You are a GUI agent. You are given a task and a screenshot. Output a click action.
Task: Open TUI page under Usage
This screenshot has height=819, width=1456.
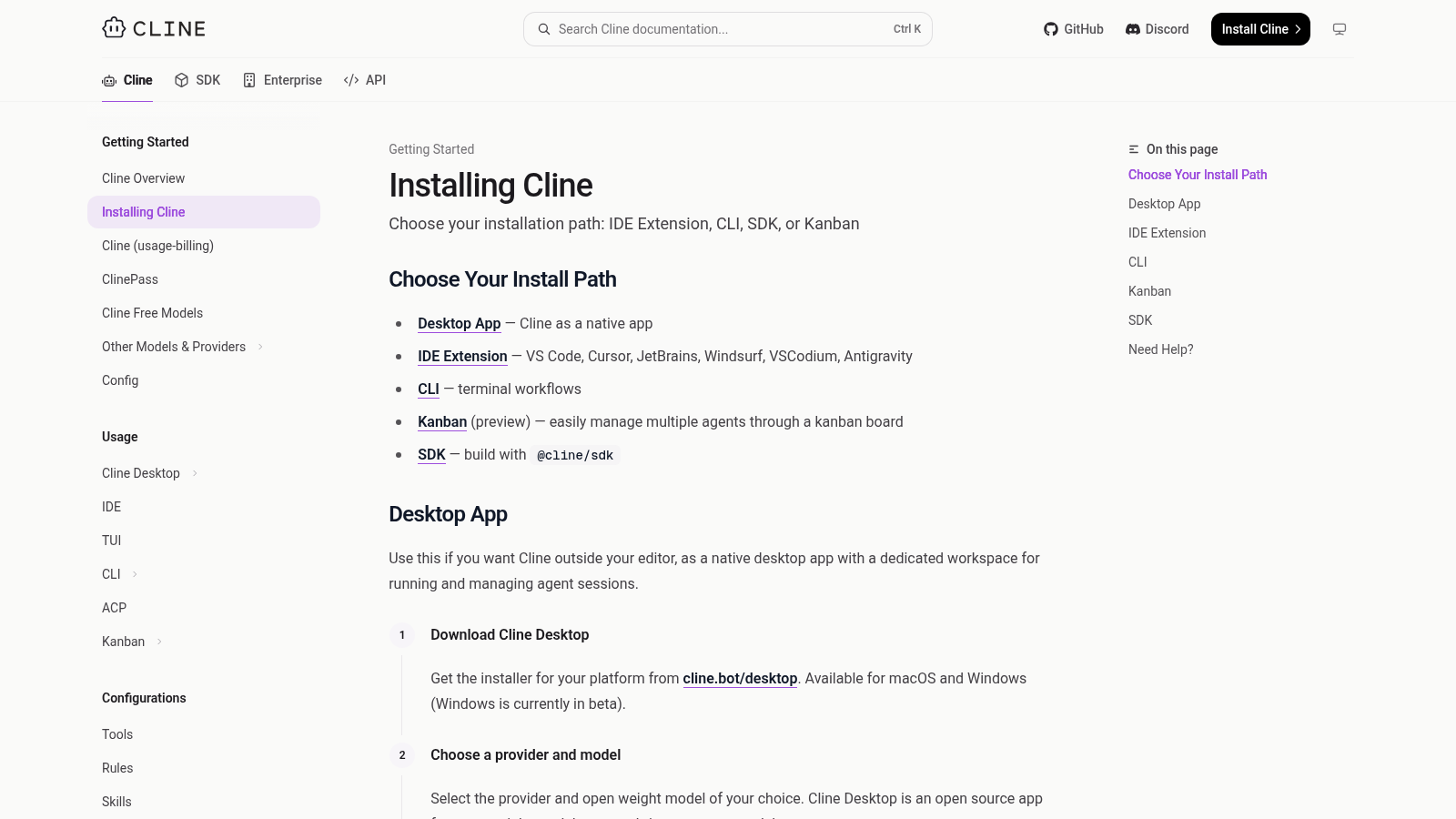click(x=204, y=541)
